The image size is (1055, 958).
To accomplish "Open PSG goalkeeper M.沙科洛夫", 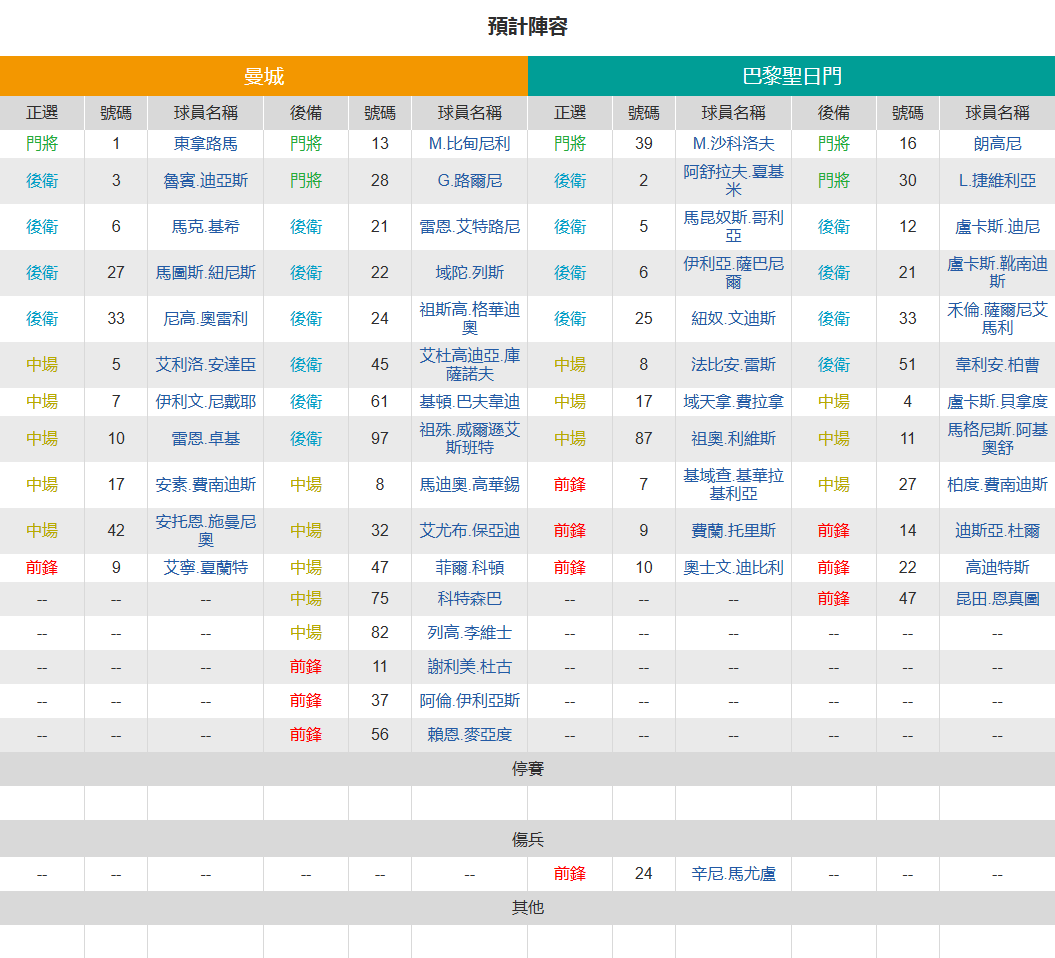I will [x=733, y=144].
